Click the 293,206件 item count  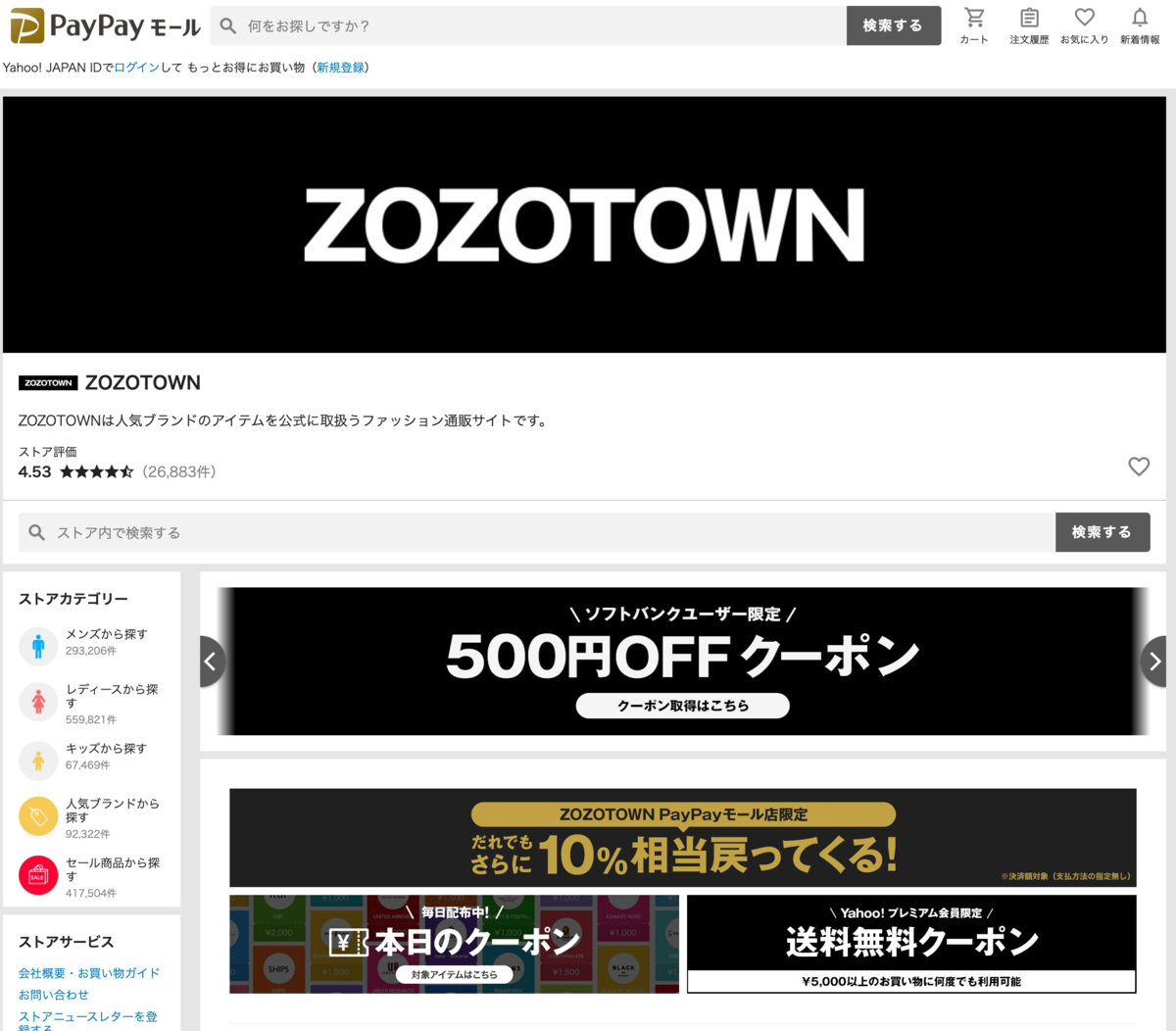[91, 651]
